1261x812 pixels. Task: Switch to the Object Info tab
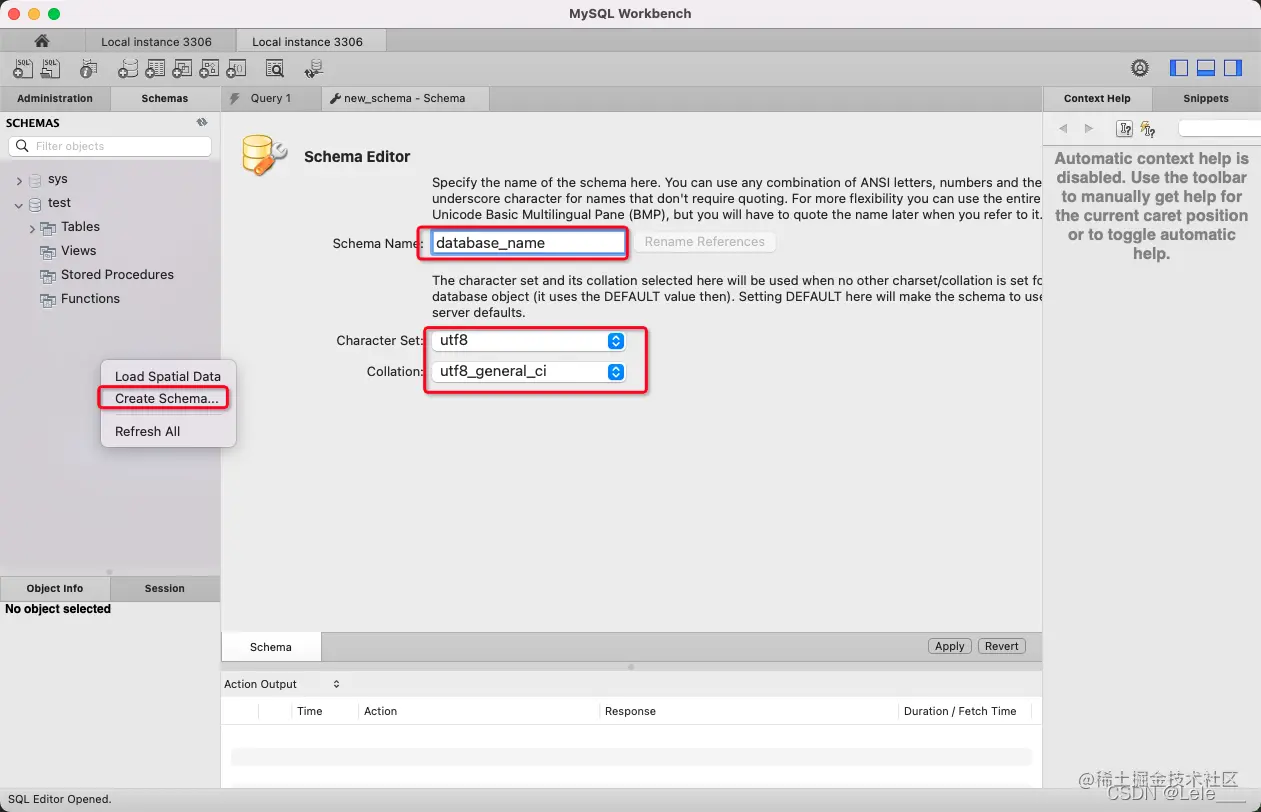[55, 588]
